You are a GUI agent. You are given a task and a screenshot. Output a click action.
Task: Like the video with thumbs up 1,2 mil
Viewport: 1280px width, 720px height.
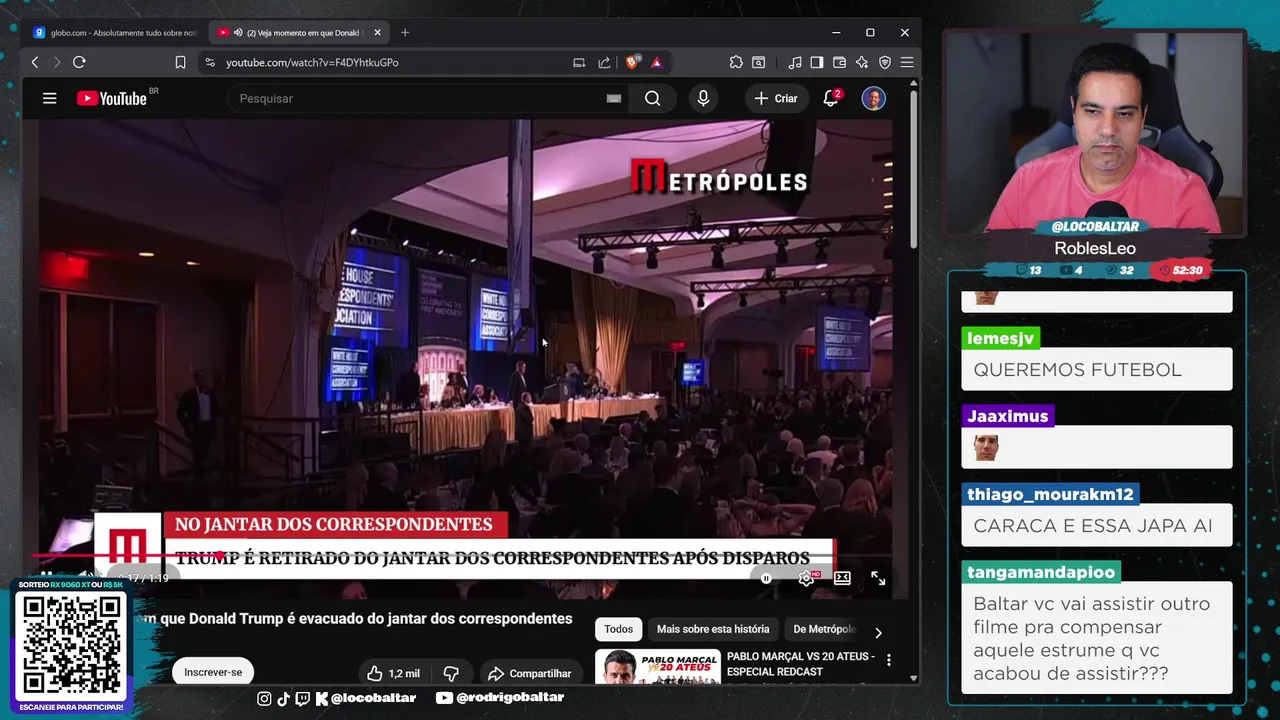[x=393, y=673]
